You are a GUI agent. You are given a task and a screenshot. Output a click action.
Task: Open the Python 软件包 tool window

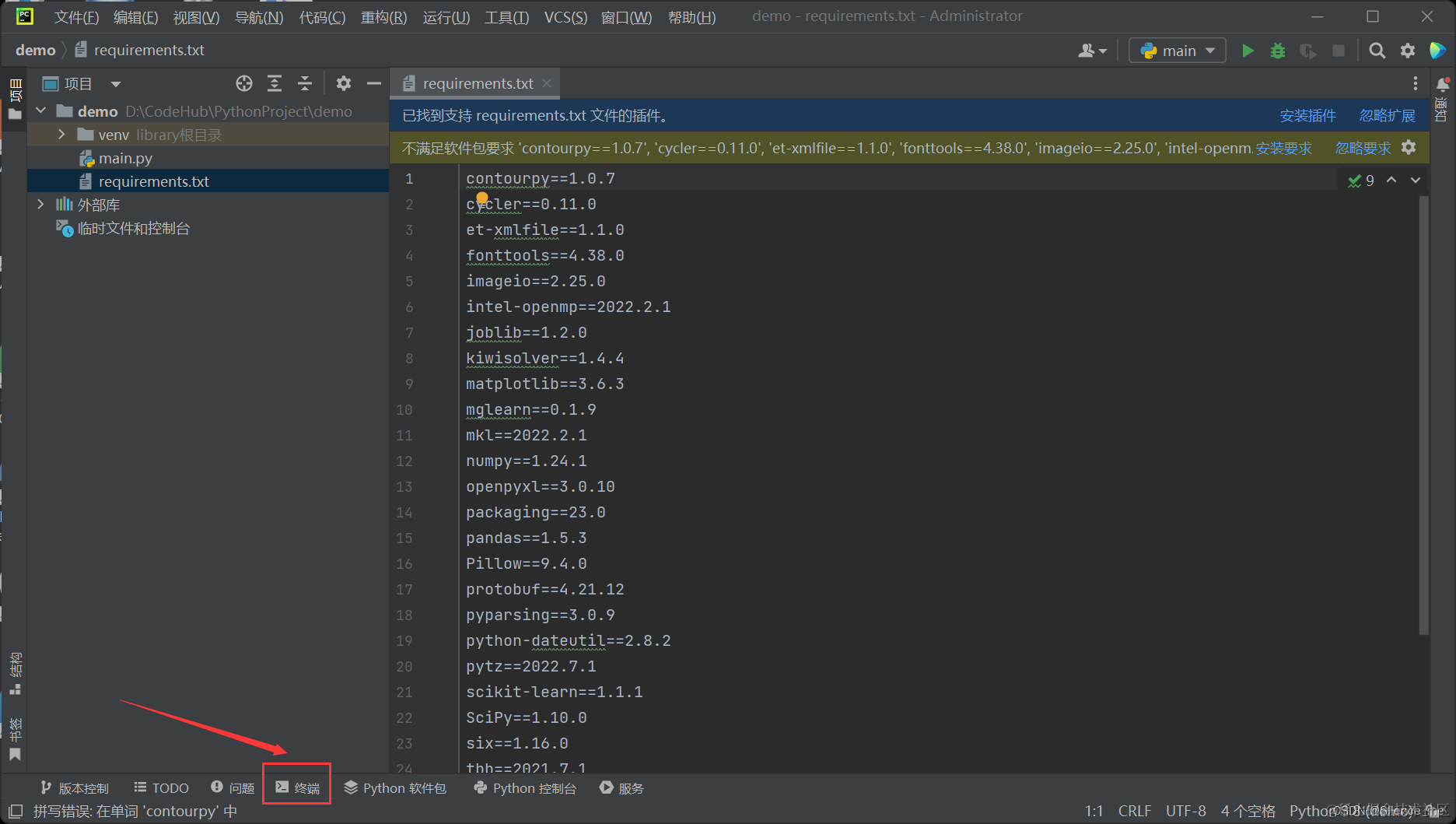[395, 788]
